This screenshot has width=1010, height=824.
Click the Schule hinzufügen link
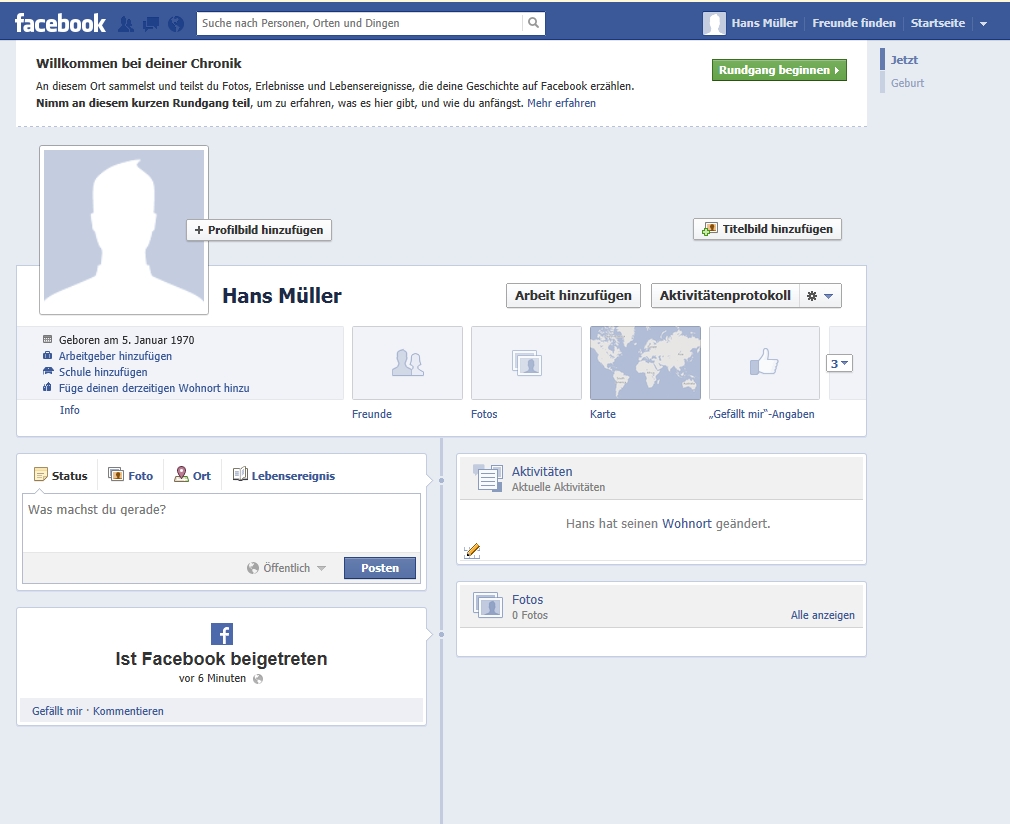103,372
